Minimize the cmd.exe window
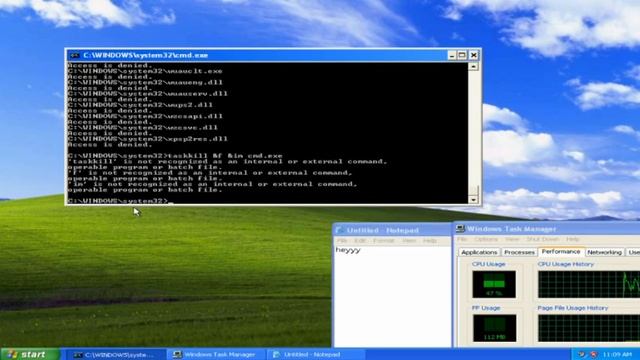640x360 pixels. click(x=452, y=55)
